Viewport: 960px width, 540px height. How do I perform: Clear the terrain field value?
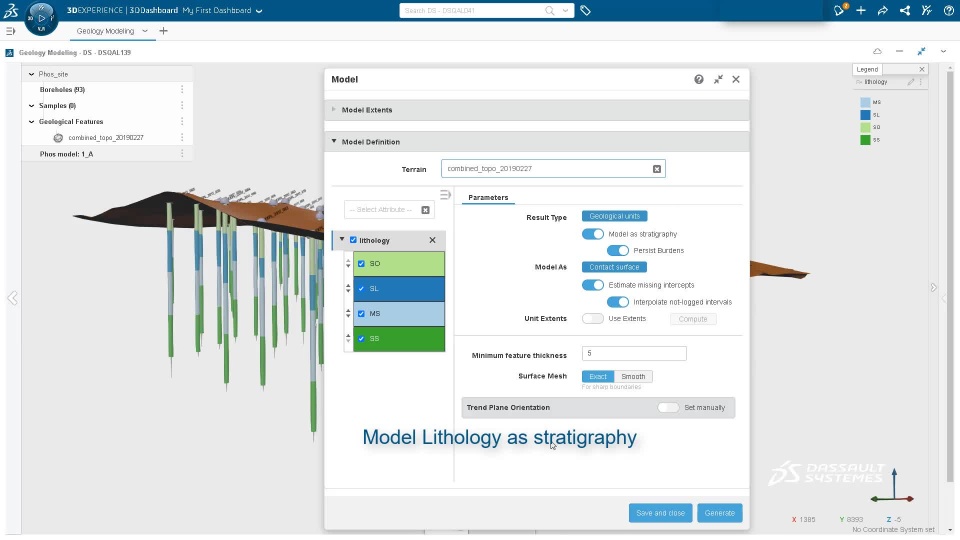coord(657,169)
